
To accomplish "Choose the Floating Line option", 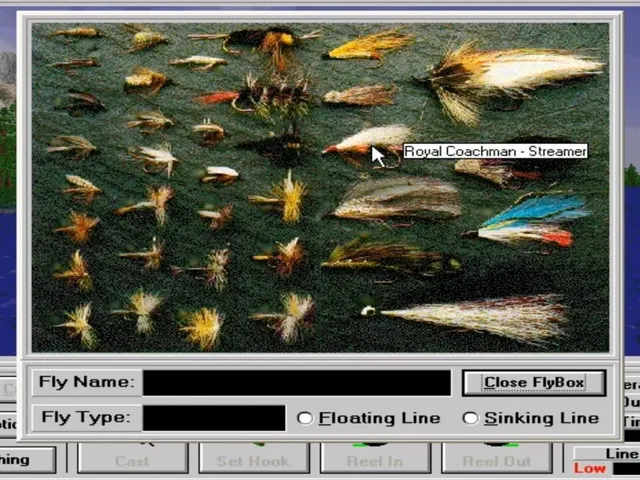I will (369, 418).
